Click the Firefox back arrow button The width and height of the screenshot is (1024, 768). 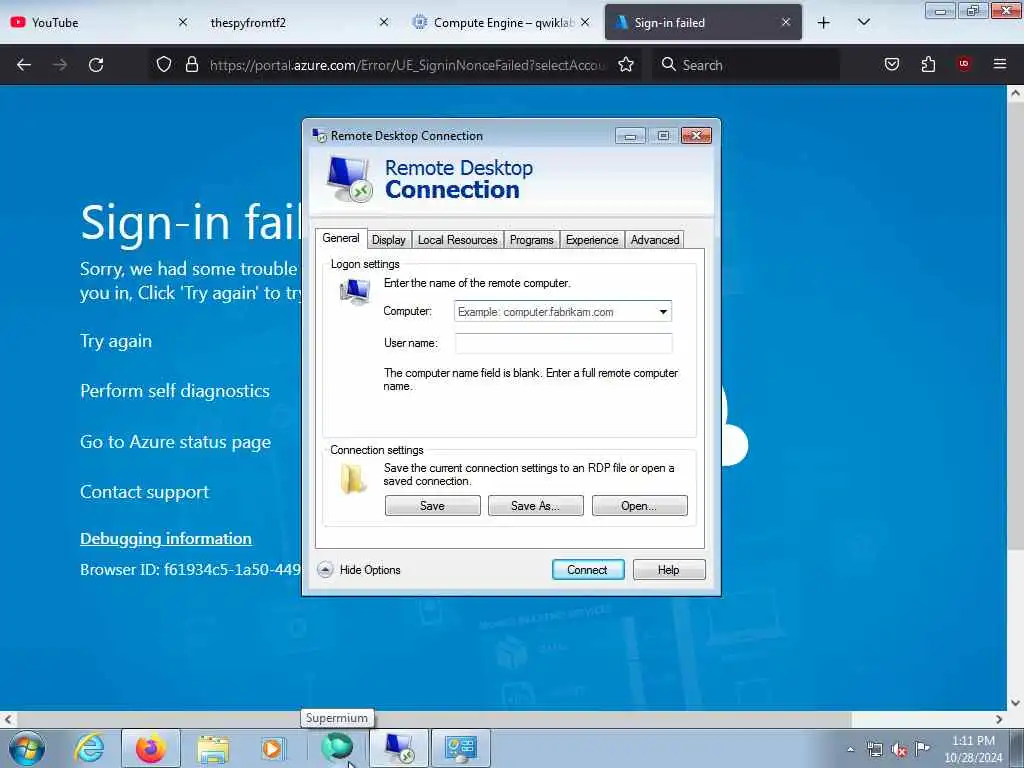(x=24, y=65)
